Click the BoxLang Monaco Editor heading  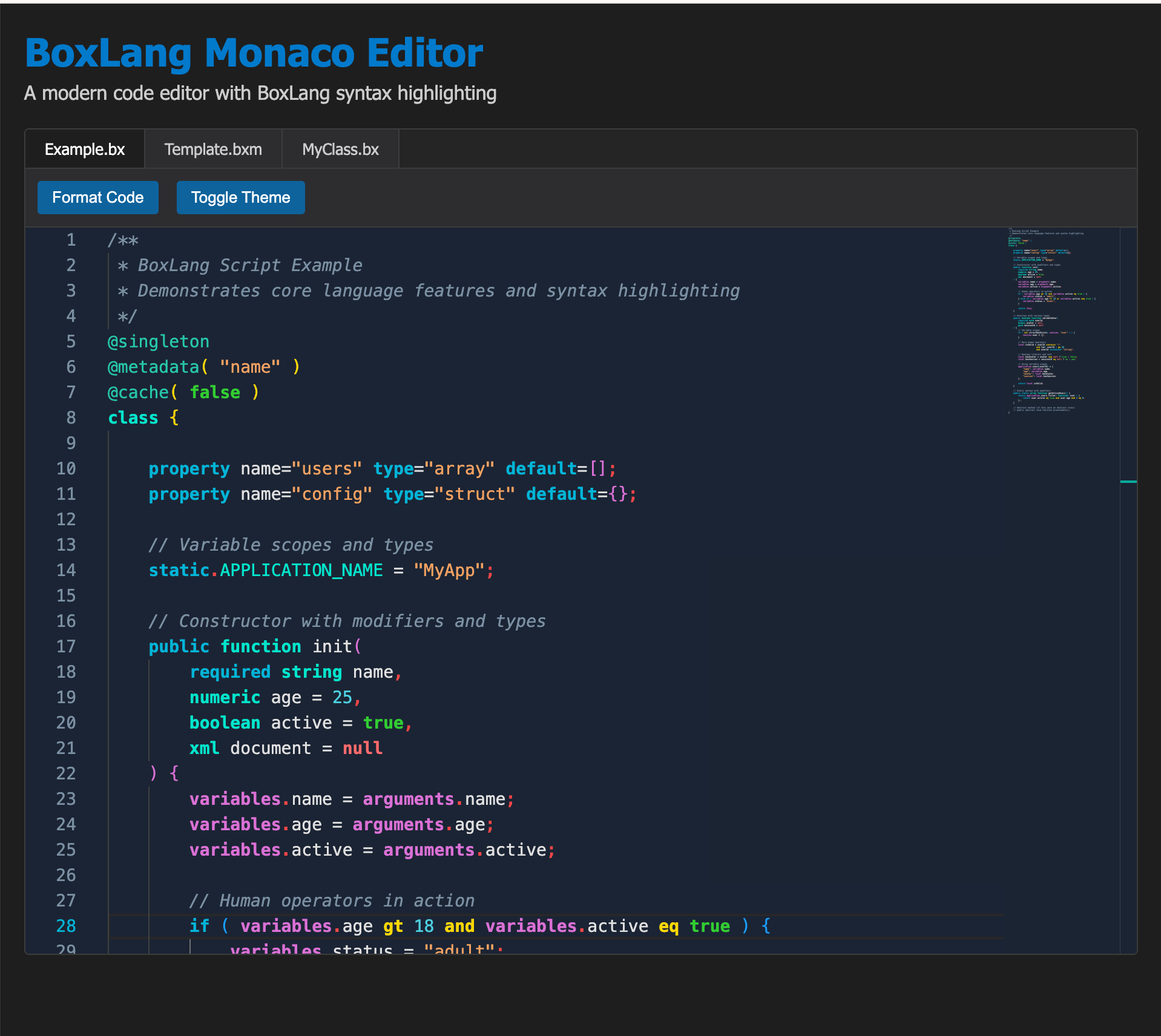(x=254, y=53)
